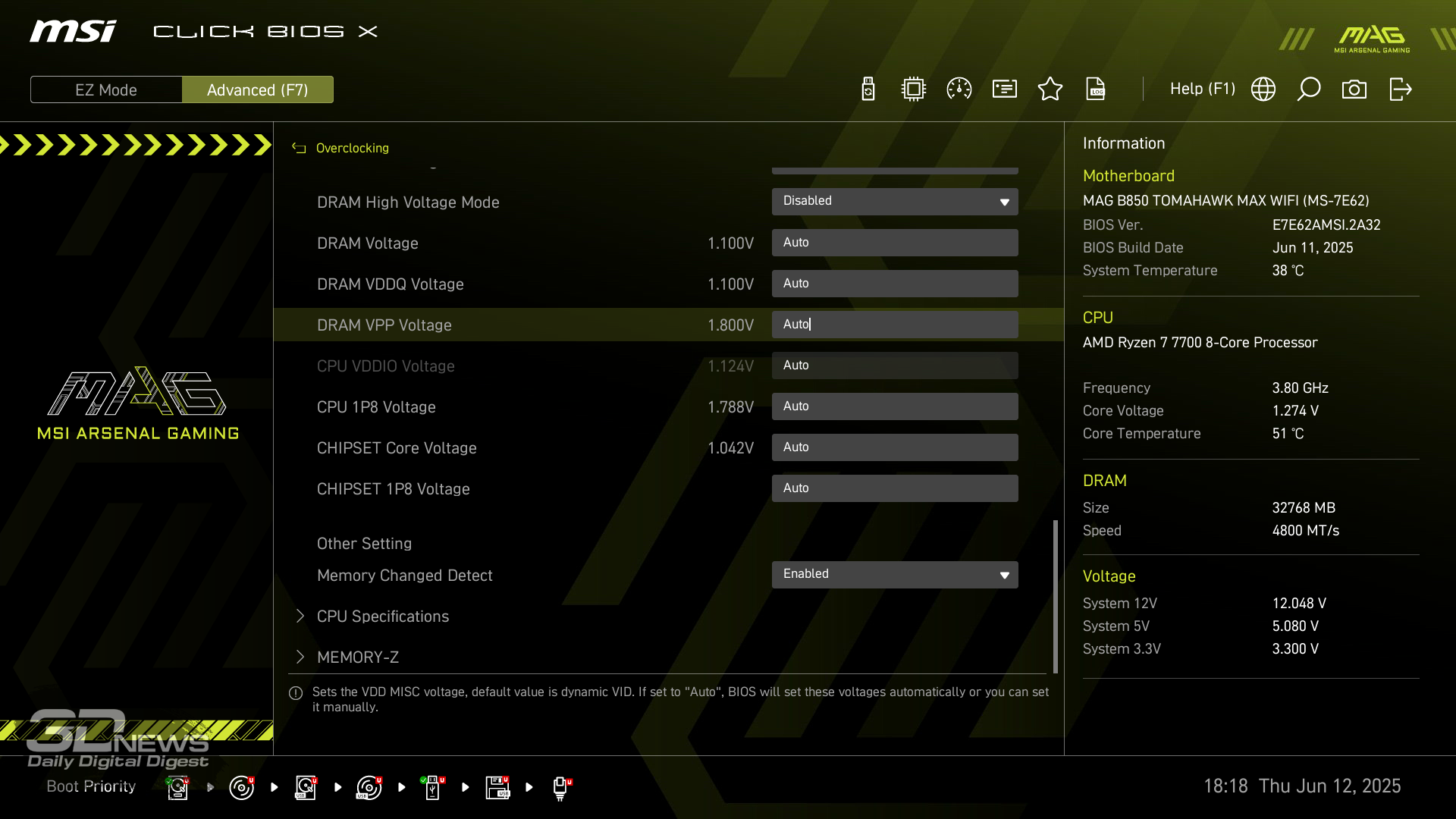Select the optical disc boot priority icon
The height and width of the screenshot is (819, 1456).
pos(242,788)
